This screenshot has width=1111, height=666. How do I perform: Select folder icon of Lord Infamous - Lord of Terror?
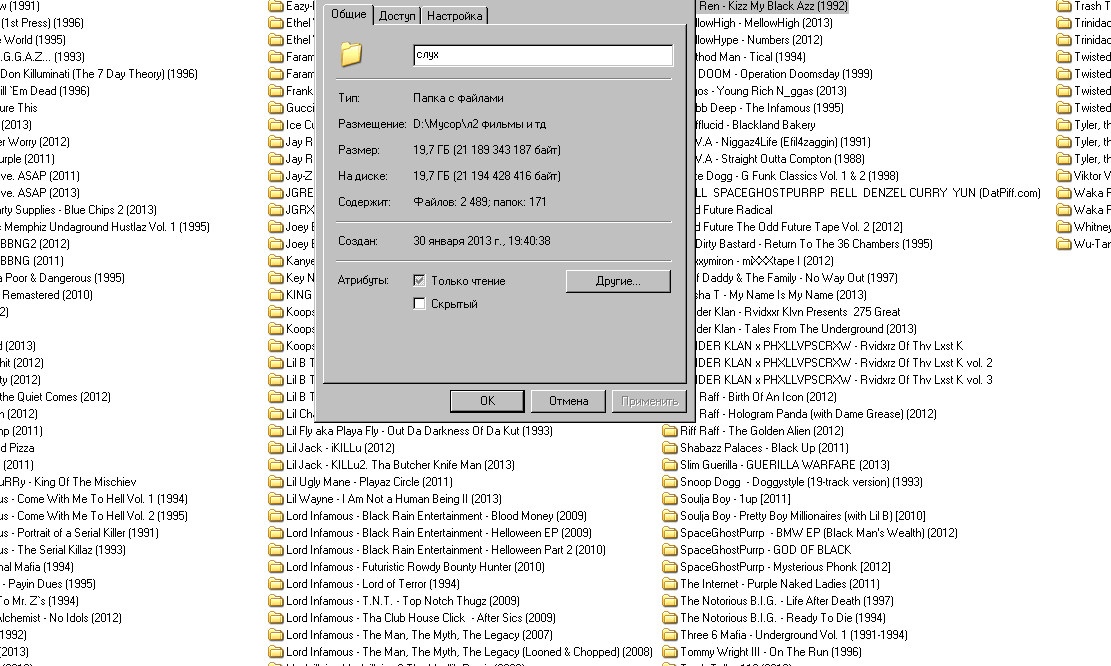pos(276,584)
